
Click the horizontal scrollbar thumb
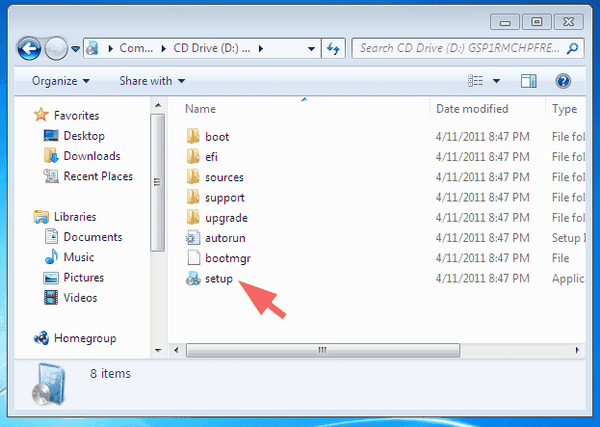coord(323,350)
